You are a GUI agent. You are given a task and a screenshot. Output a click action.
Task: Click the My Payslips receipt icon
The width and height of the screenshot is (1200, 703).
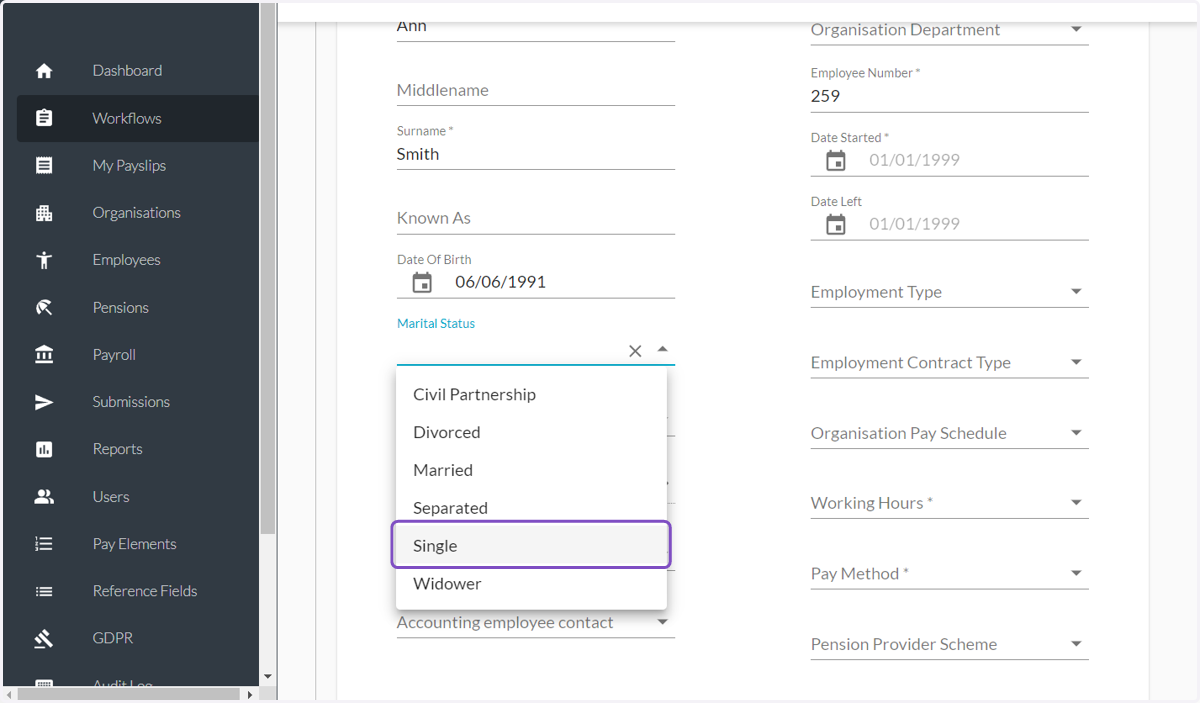click(44, 166)
